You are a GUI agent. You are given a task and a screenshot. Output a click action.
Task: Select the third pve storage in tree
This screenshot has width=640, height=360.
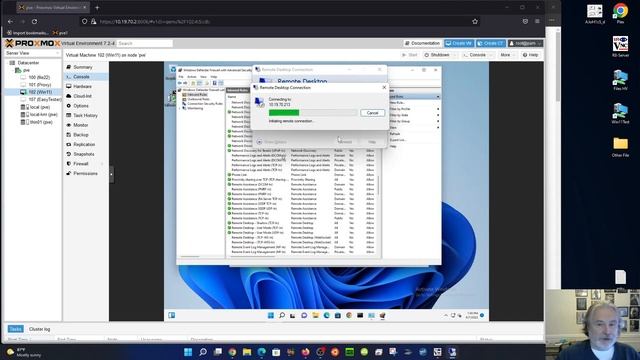(41, 122)
